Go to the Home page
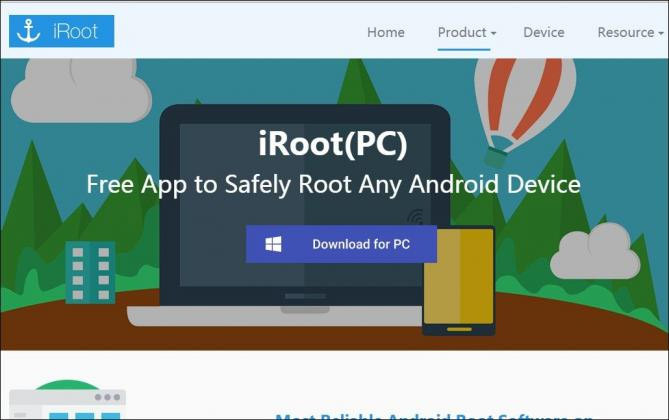The width and height of the screenshot is (669, 420). click(x=385, y=32)
